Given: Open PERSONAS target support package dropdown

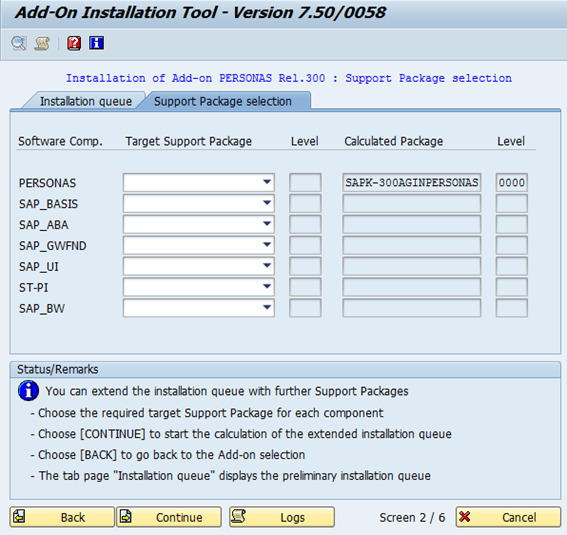Looking at the screenshot, I should [x=199, y=182].
